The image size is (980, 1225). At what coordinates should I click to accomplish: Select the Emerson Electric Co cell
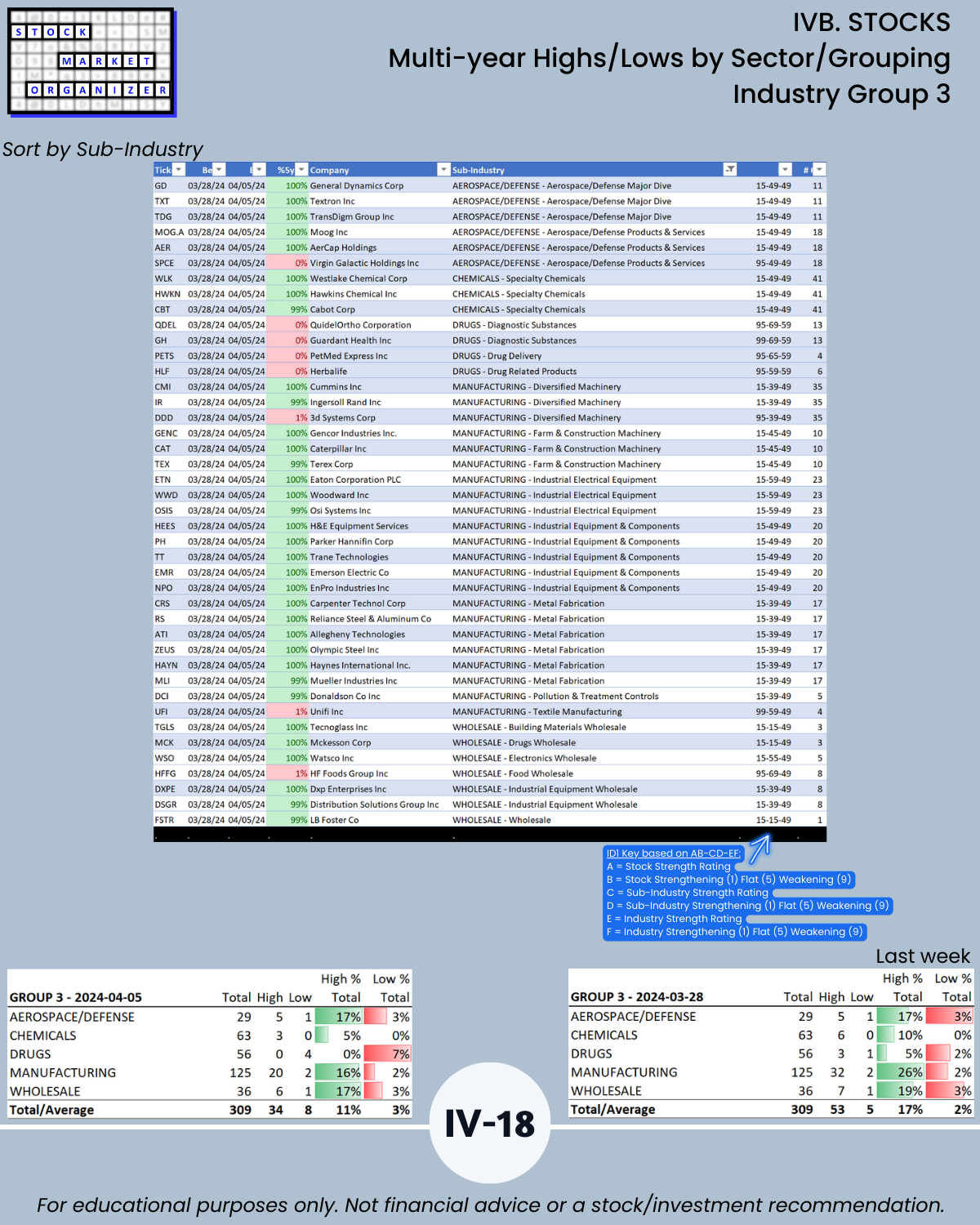350,573
